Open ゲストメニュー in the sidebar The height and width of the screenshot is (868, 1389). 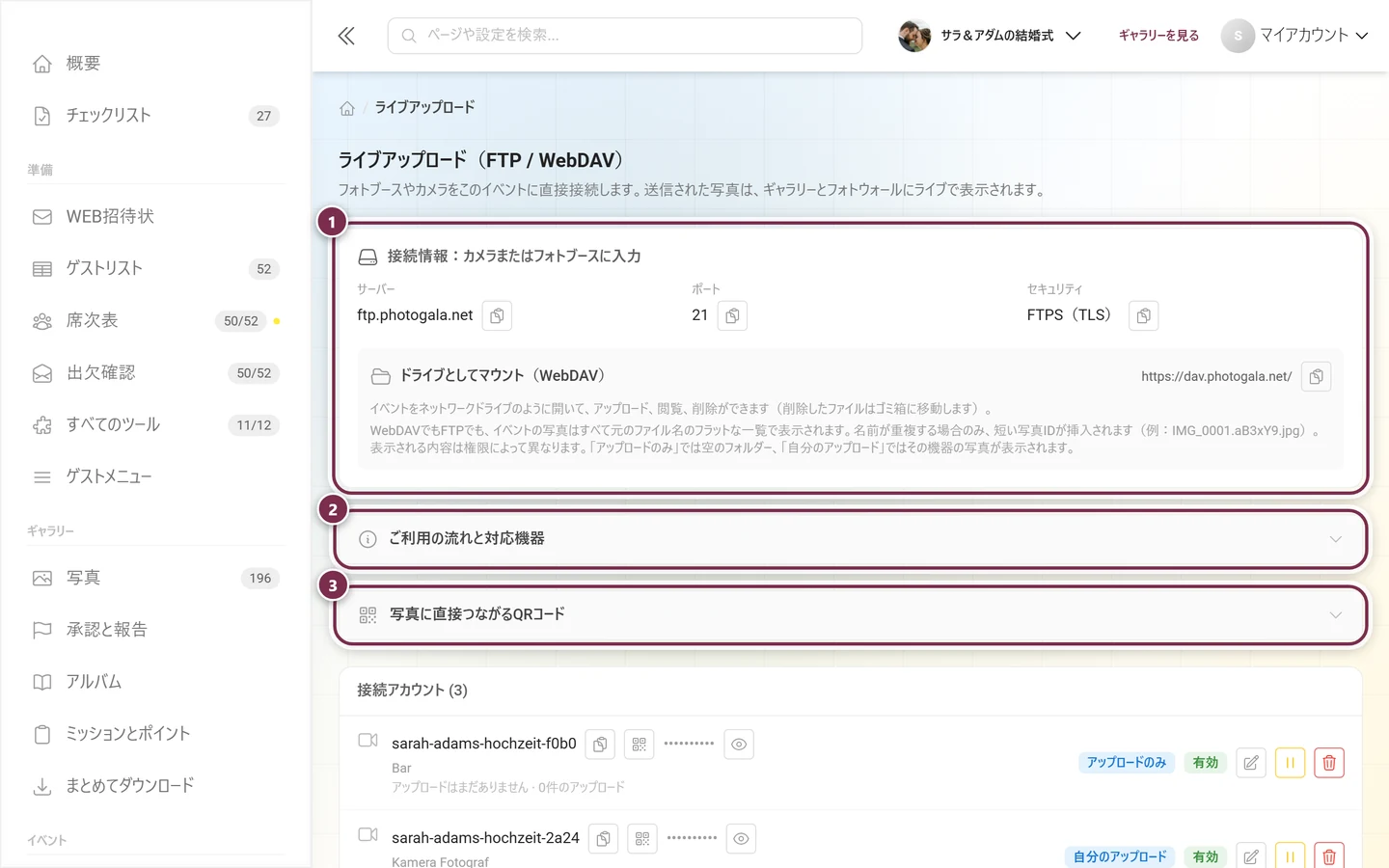click(156, 477)
